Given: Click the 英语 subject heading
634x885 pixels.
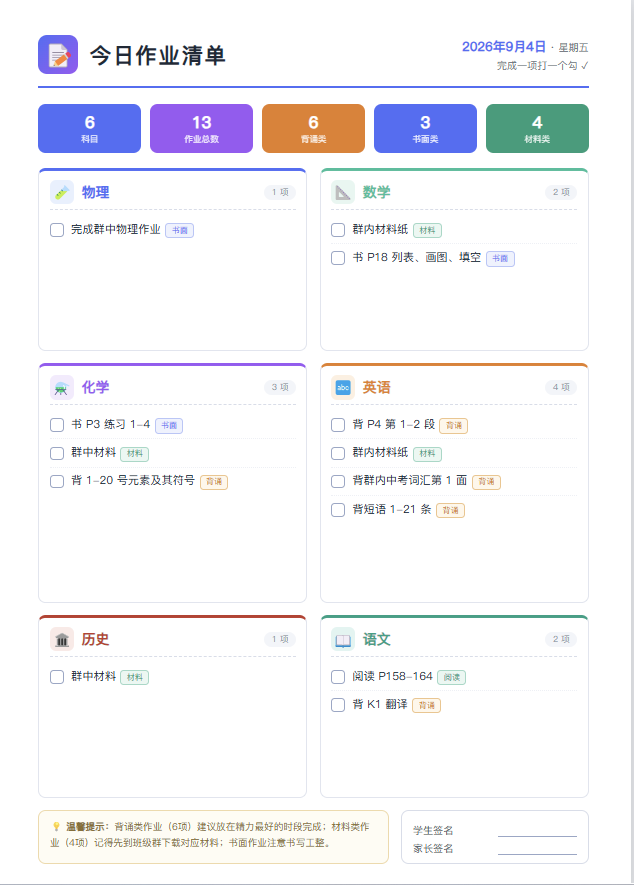Looking at the screenshot, I should tap(377, 387).
